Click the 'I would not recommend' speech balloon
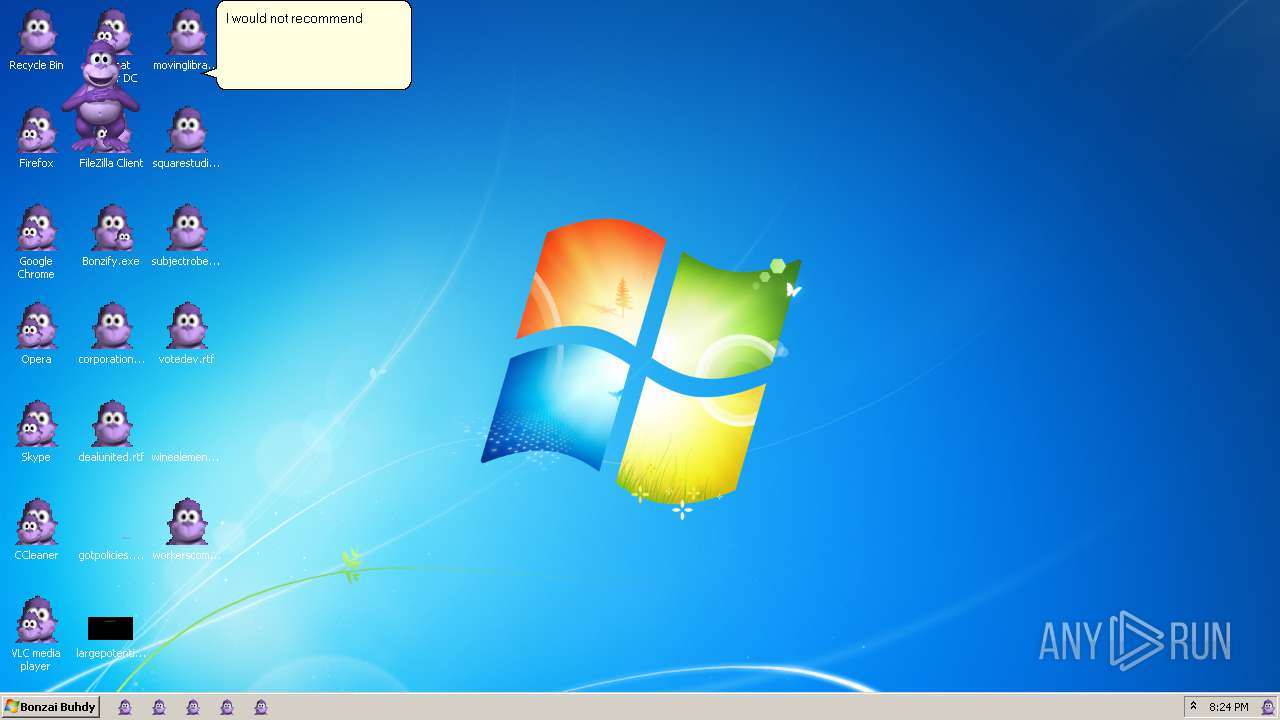 click(x=313, y=45)
